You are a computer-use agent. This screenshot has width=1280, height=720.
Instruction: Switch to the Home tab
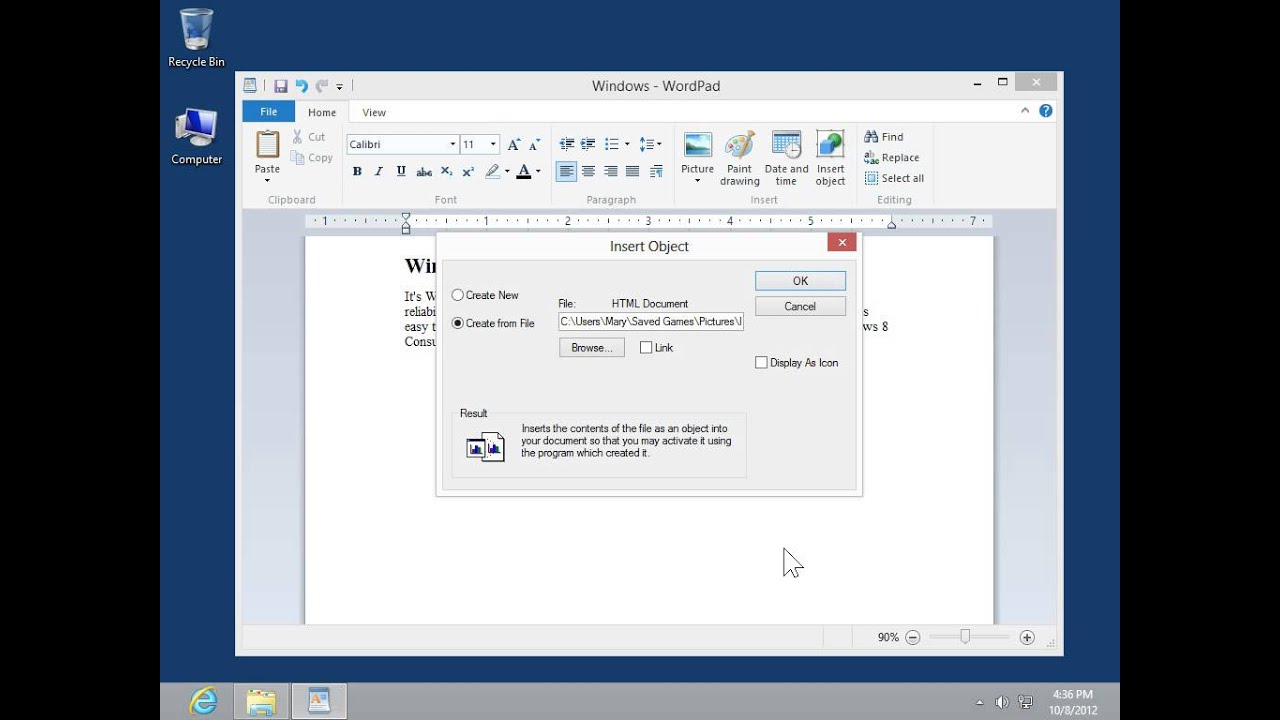(322, 113)
